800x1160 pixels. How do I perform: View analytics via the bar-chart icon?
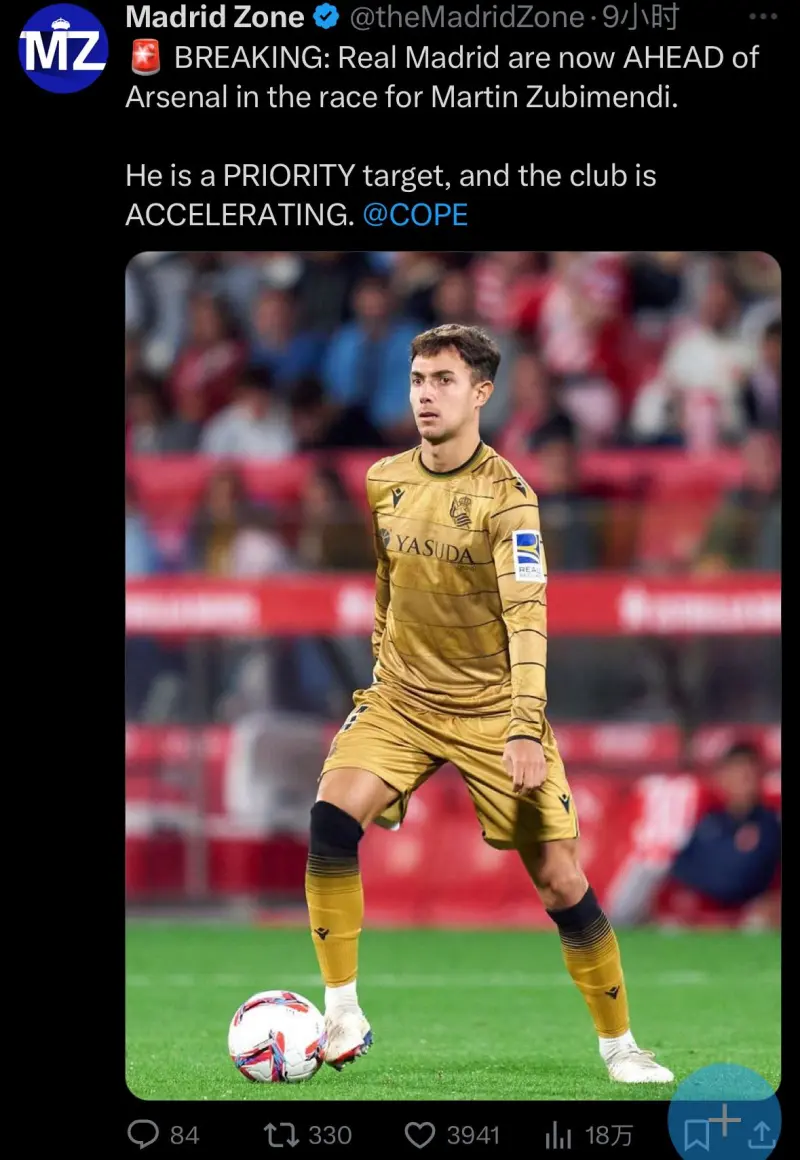pos(557,1134)
